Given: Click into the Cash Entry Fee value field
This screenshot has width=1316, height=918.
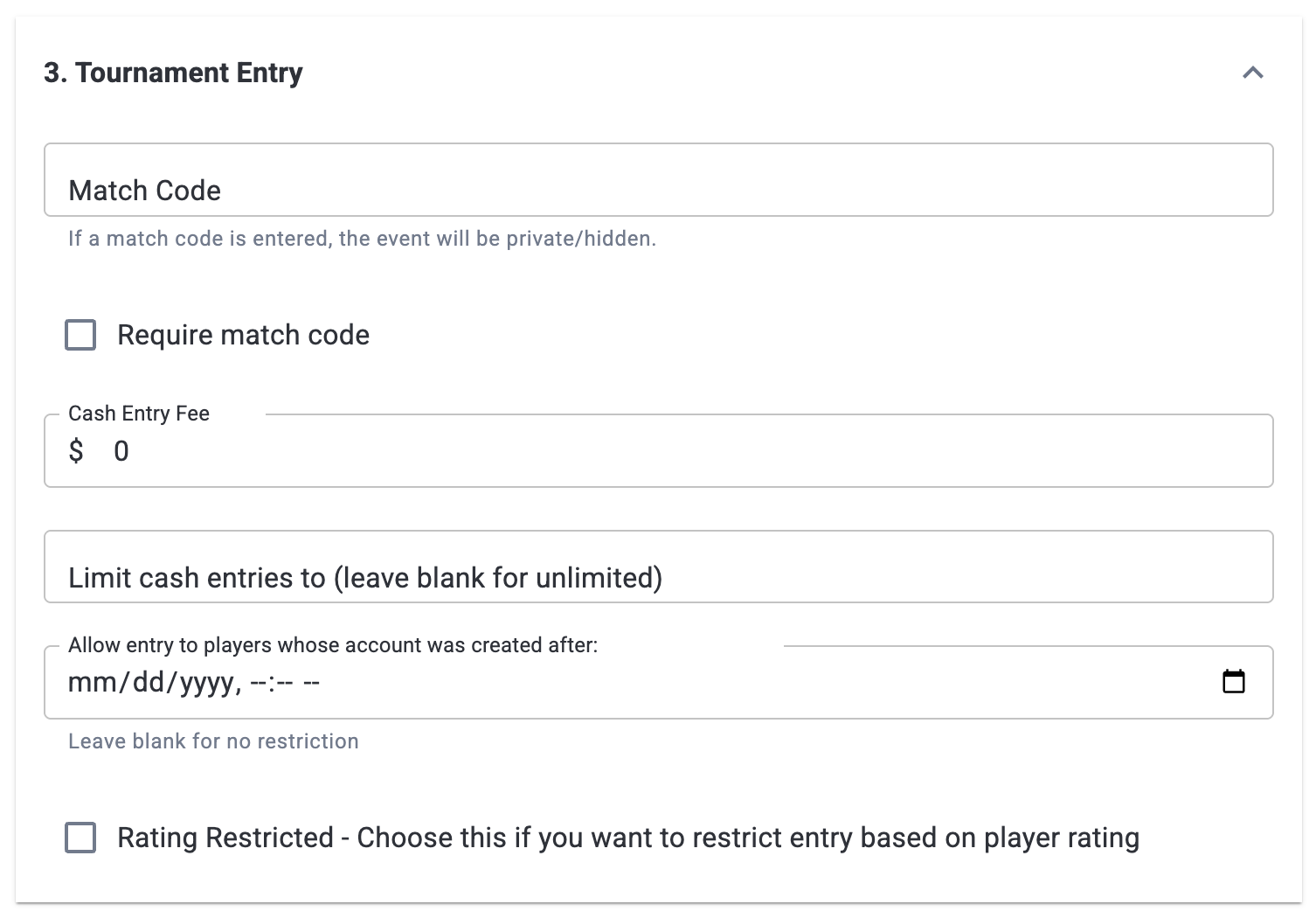Looking at the screenshot, I should pos(682,451).
